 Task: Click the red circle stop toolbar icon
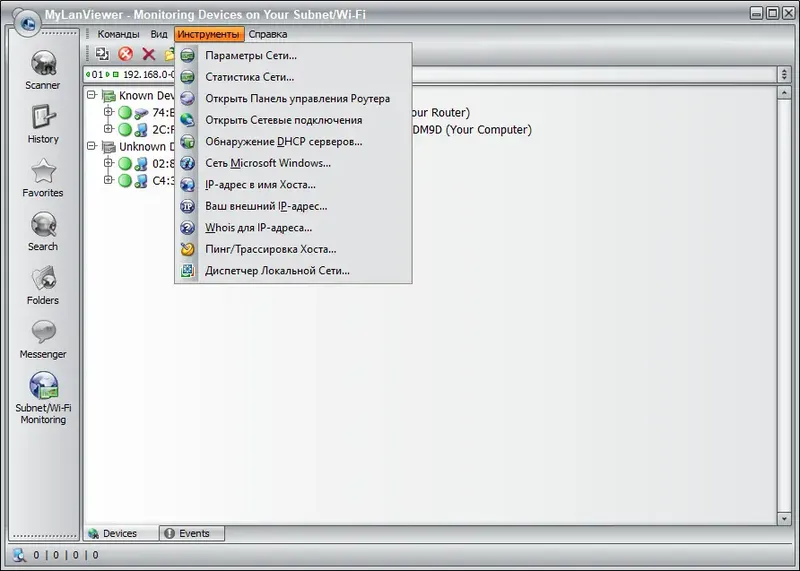(x=126, y=54)
